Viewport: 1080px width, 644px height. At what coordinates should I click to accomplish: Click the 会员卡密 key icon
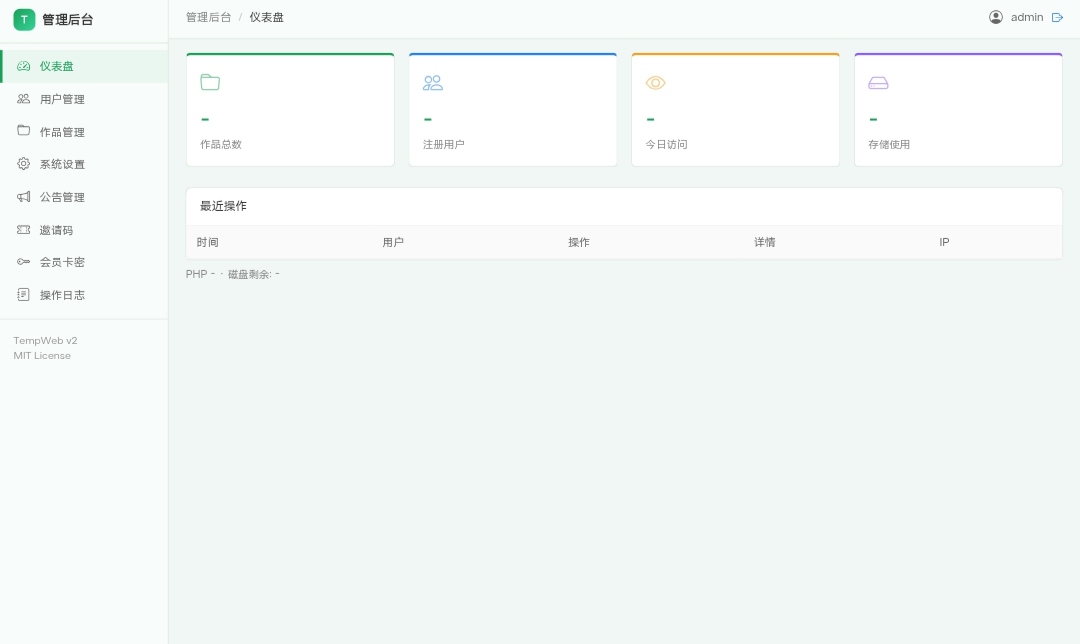(x=23, y=262)
